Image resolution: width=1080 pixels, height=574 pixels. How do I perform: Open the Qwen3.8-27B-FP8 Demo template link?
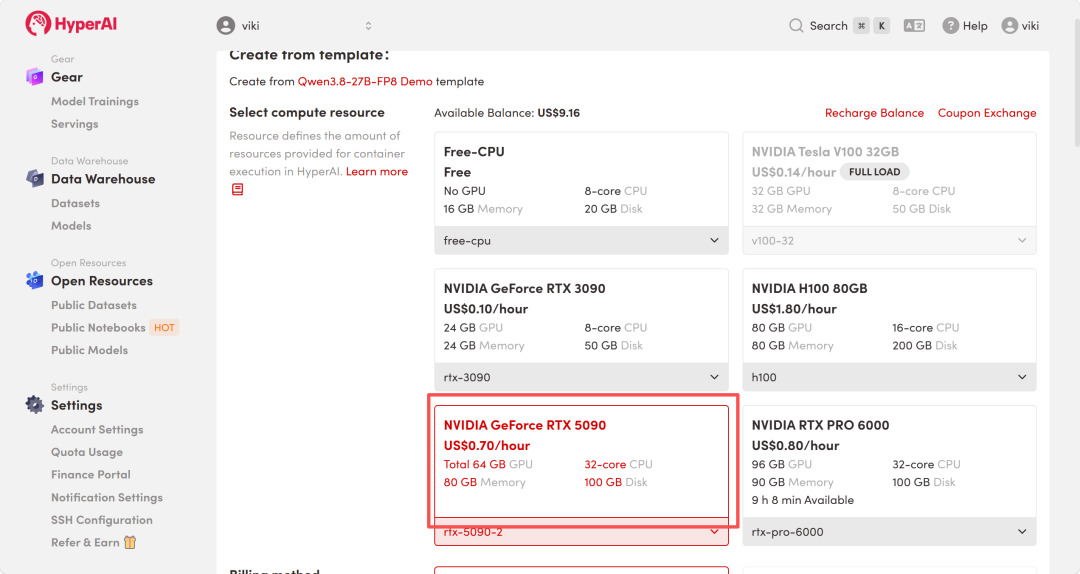pos(365,81)
